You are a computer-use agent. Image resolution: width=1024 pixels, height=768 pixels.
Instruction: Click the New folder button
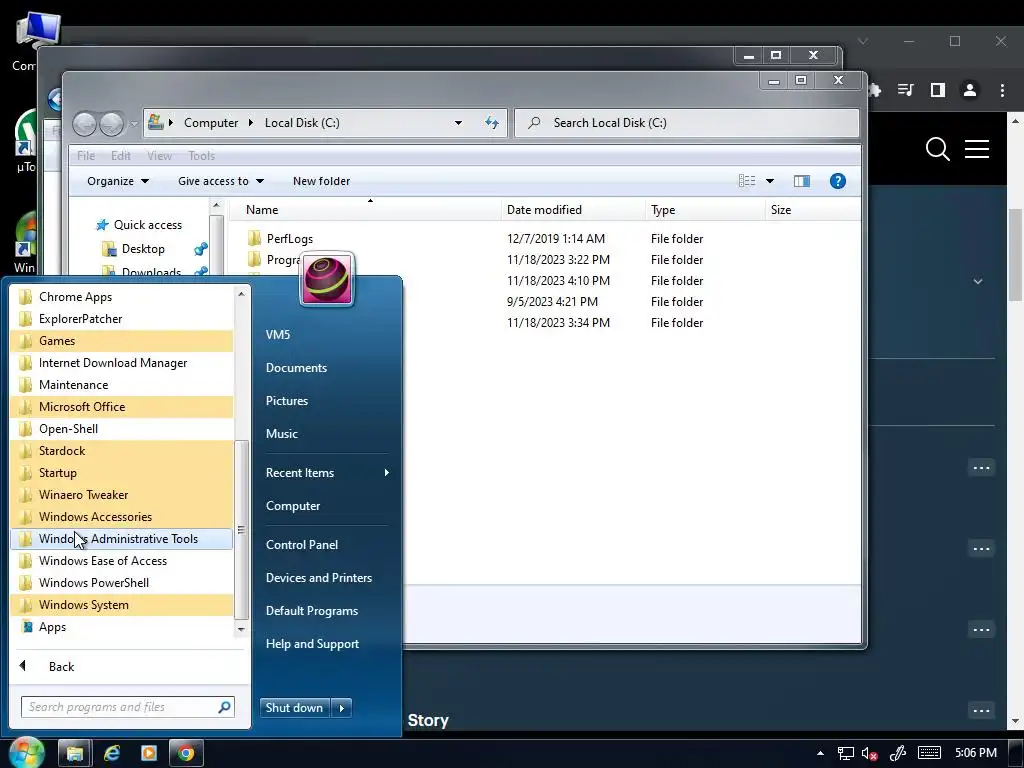click(x=321, y=181)
